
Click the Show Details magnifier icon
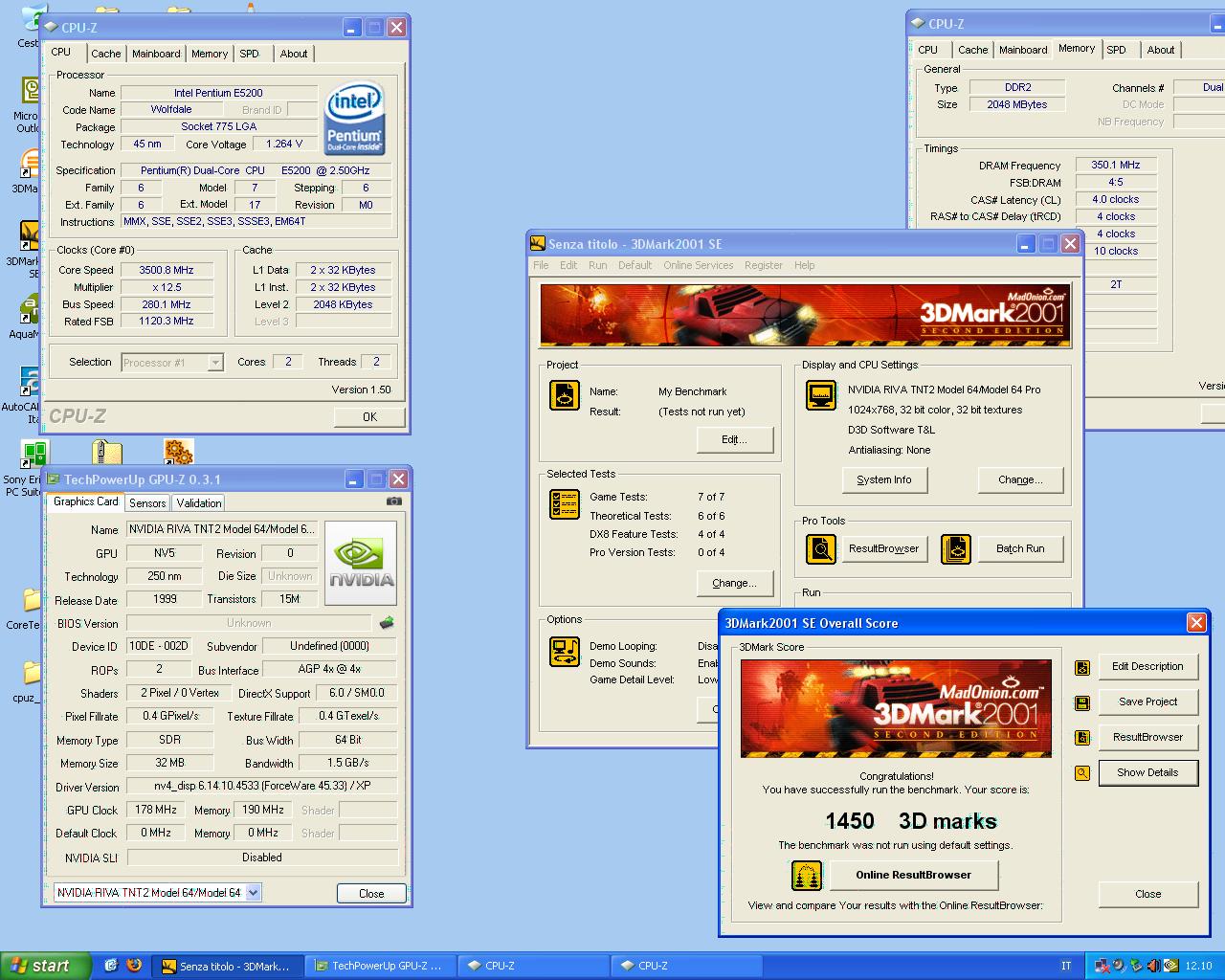coord(1082,773)
